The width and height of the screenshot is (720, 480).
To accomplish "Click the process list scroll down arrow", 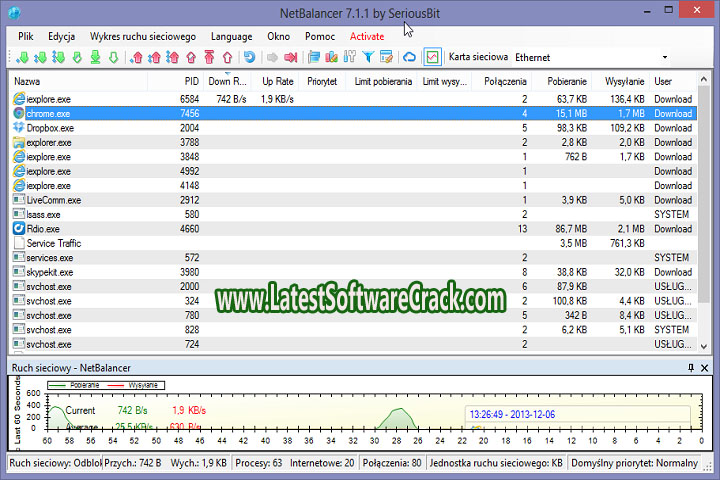I will (x=704, y=346).
